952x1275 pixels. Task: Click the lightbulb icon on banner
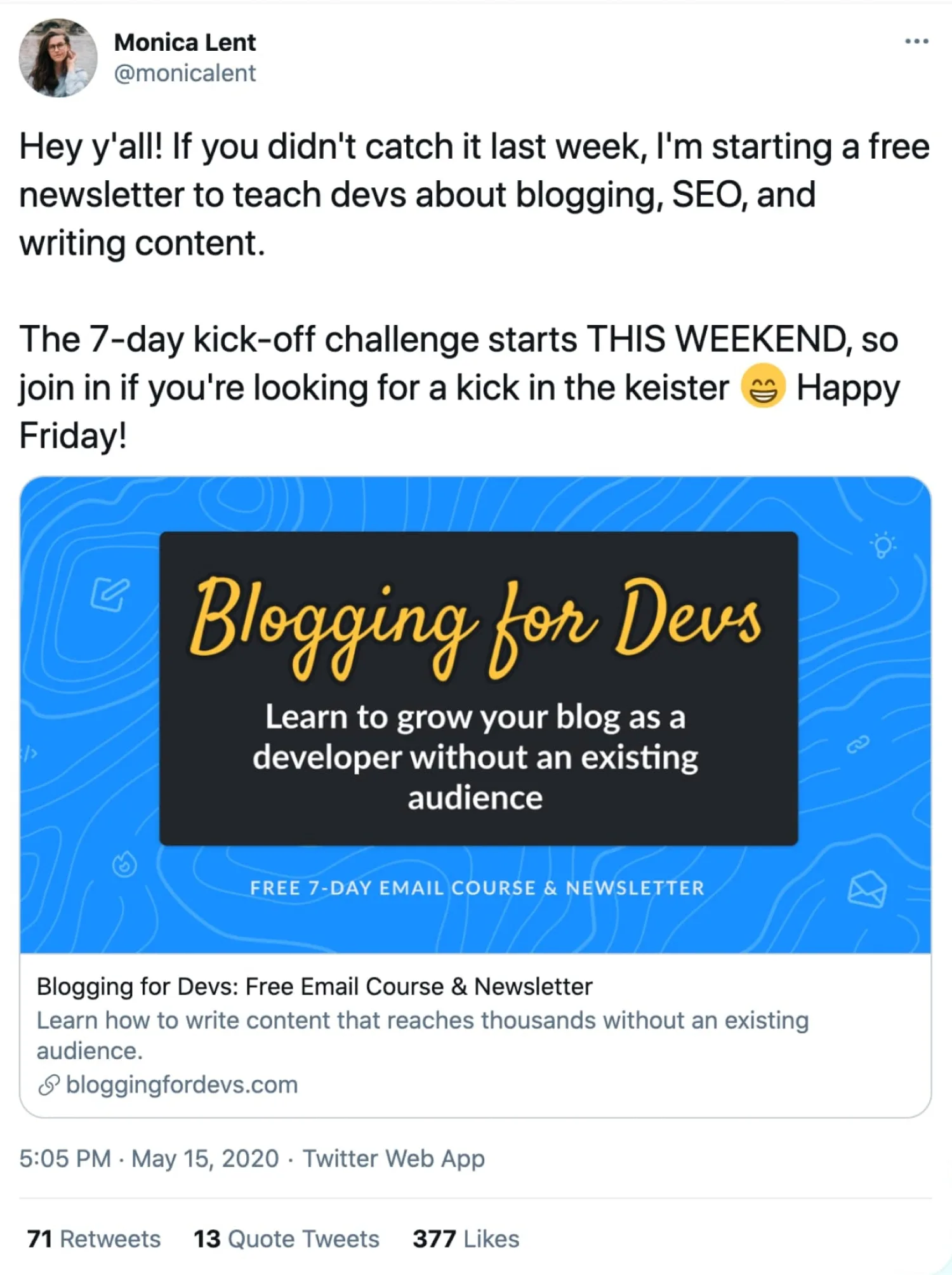tap(882, 545)
